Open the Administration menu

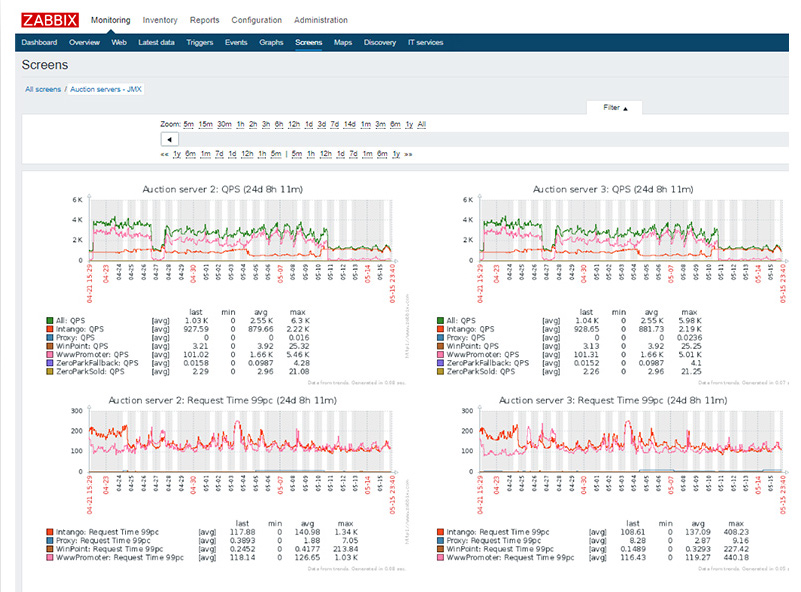tap(321, 20)
